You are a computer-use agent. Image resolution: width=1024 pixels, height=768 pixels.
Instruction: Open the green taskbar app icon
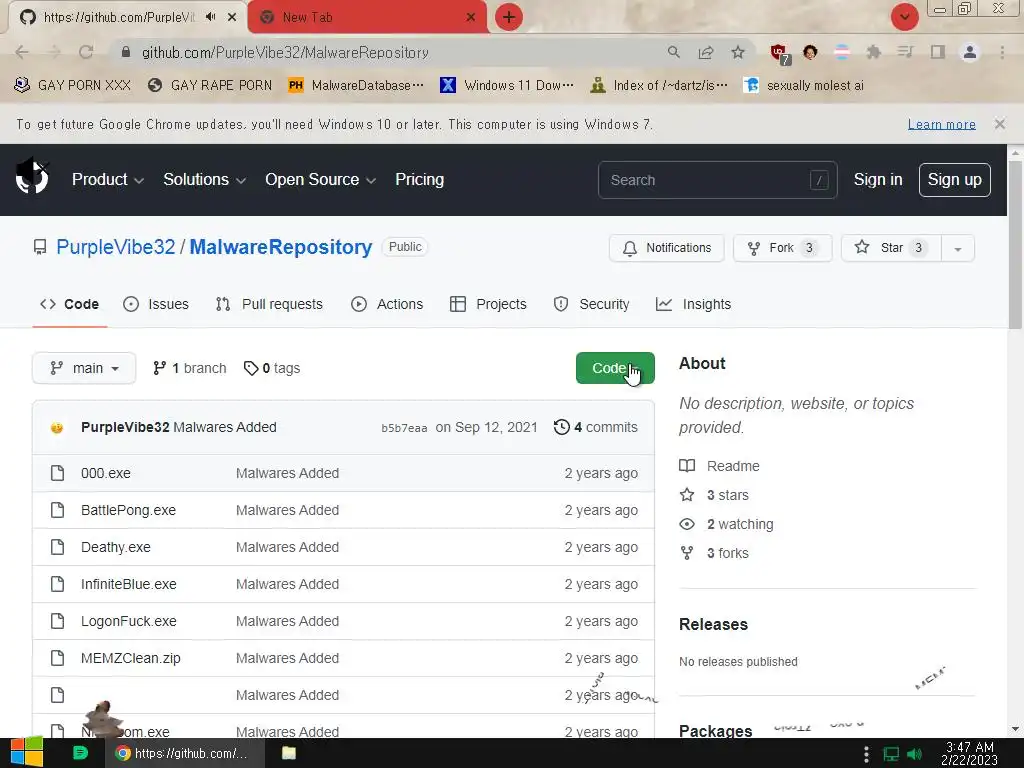pos(80,753)
